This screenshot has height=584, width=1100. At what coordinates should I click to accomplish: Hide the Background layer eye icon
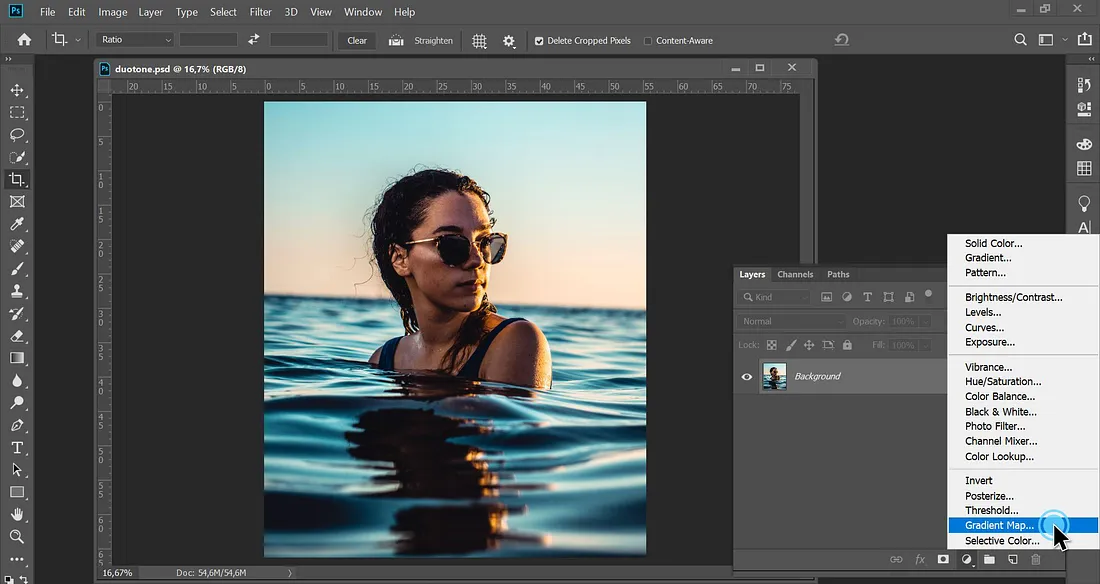pos(746,377)
